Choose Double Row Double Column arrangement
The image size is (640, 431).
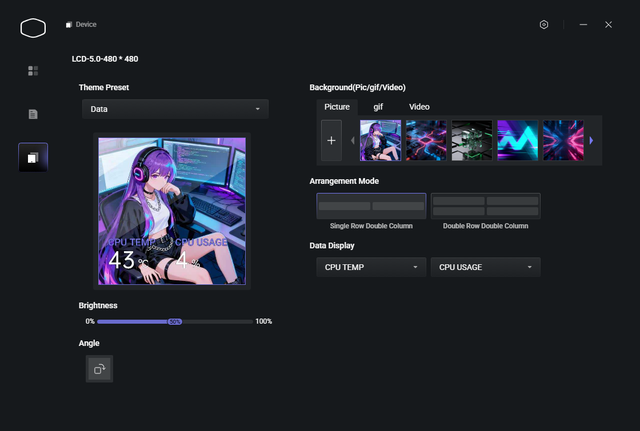(x=485, y=206)
